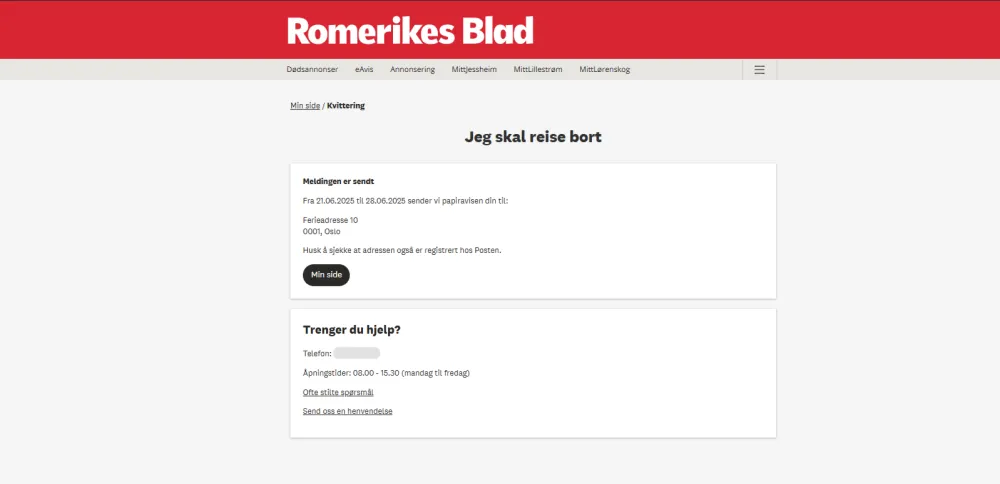Click the Min side breadcrumb link
This screenshot has height=484, width=1000.
tap(305, 105)
